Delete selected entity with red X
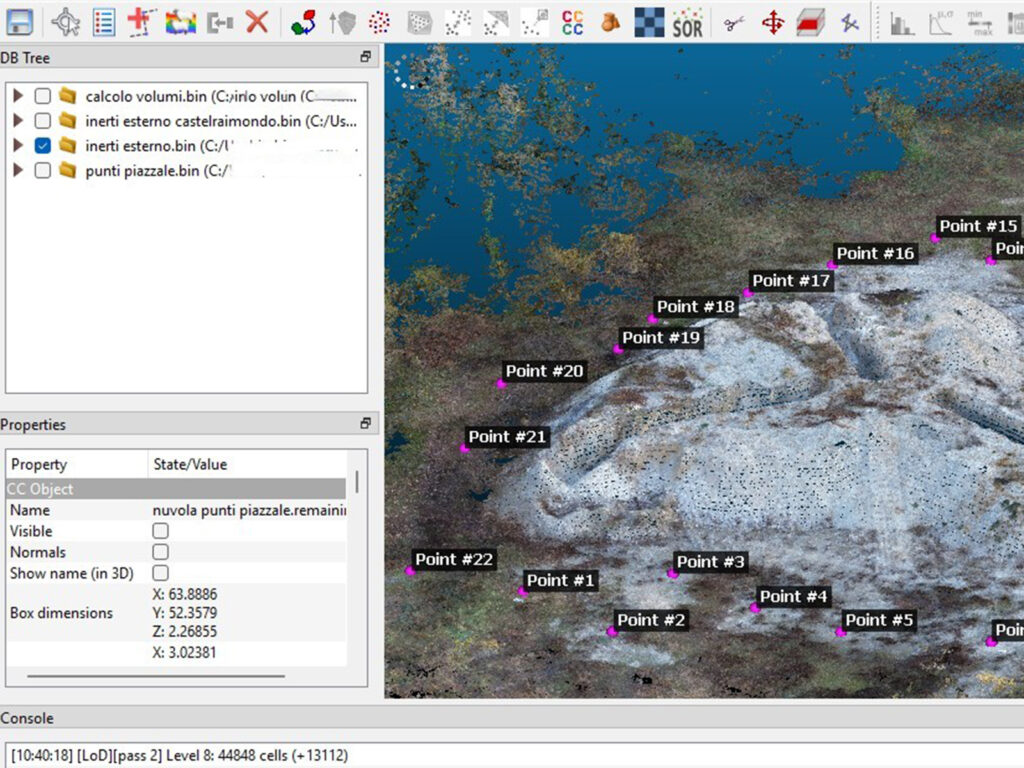1024x768 pixels. click(x=257, y=21)
